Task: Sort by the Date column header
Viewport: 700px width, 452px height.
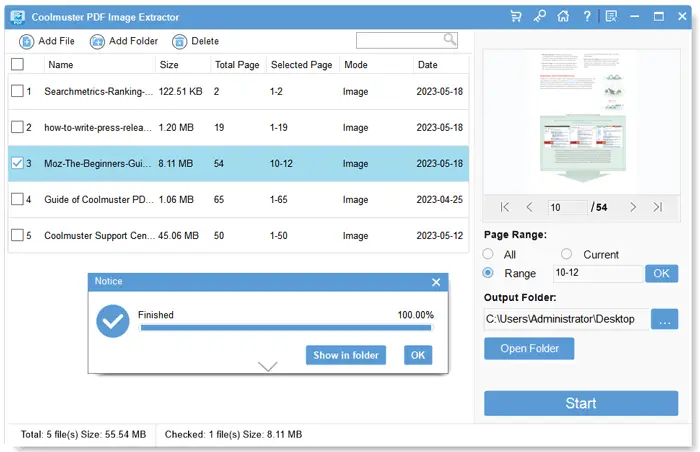Action: [428, 65]
